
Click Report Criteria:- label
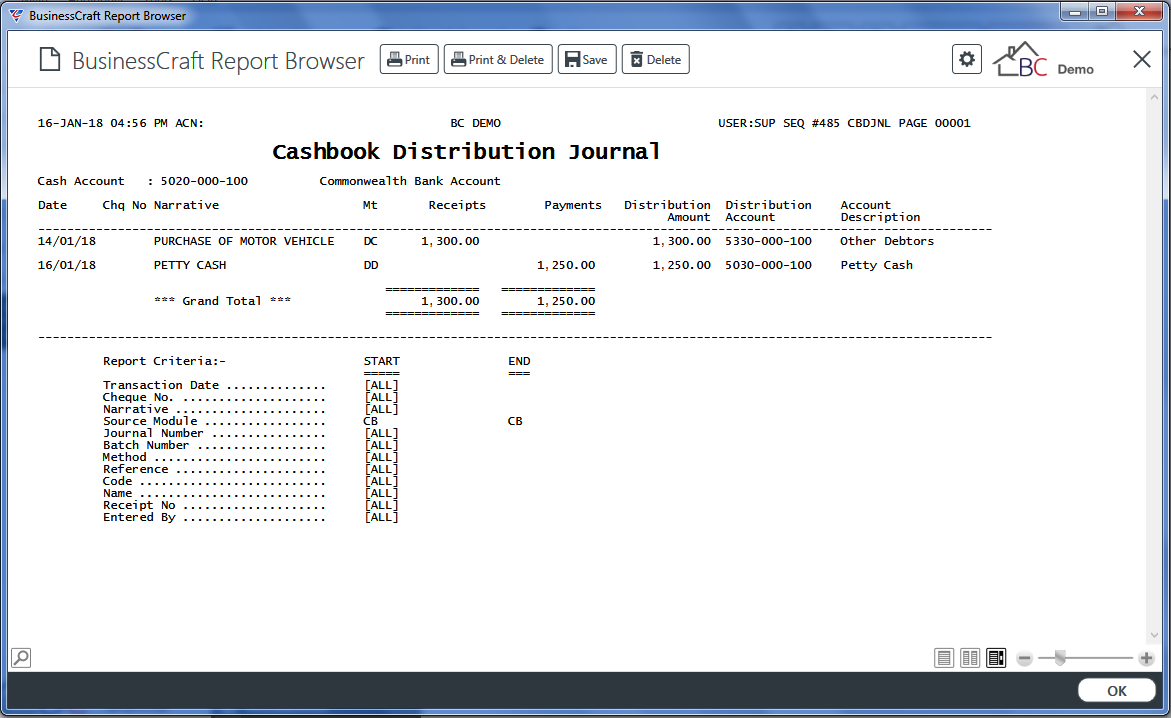point(164,361)
